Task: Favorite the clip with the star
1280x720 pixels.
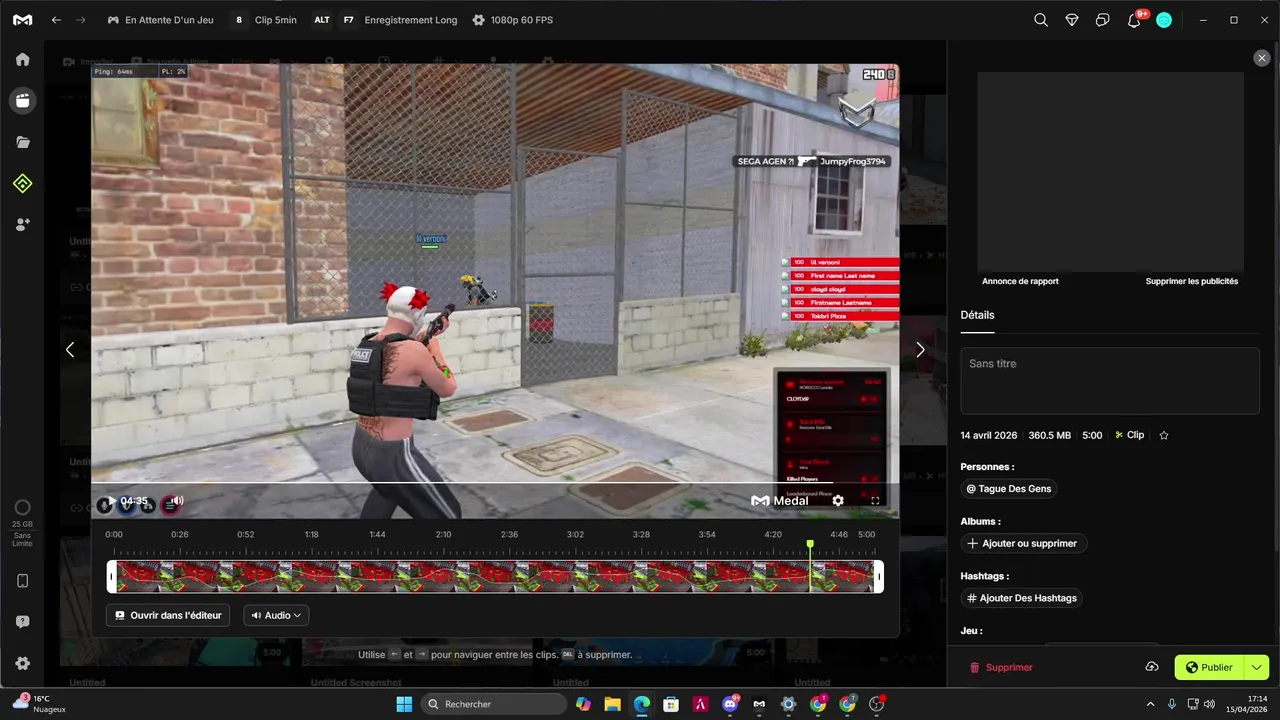Action: 1164,435
